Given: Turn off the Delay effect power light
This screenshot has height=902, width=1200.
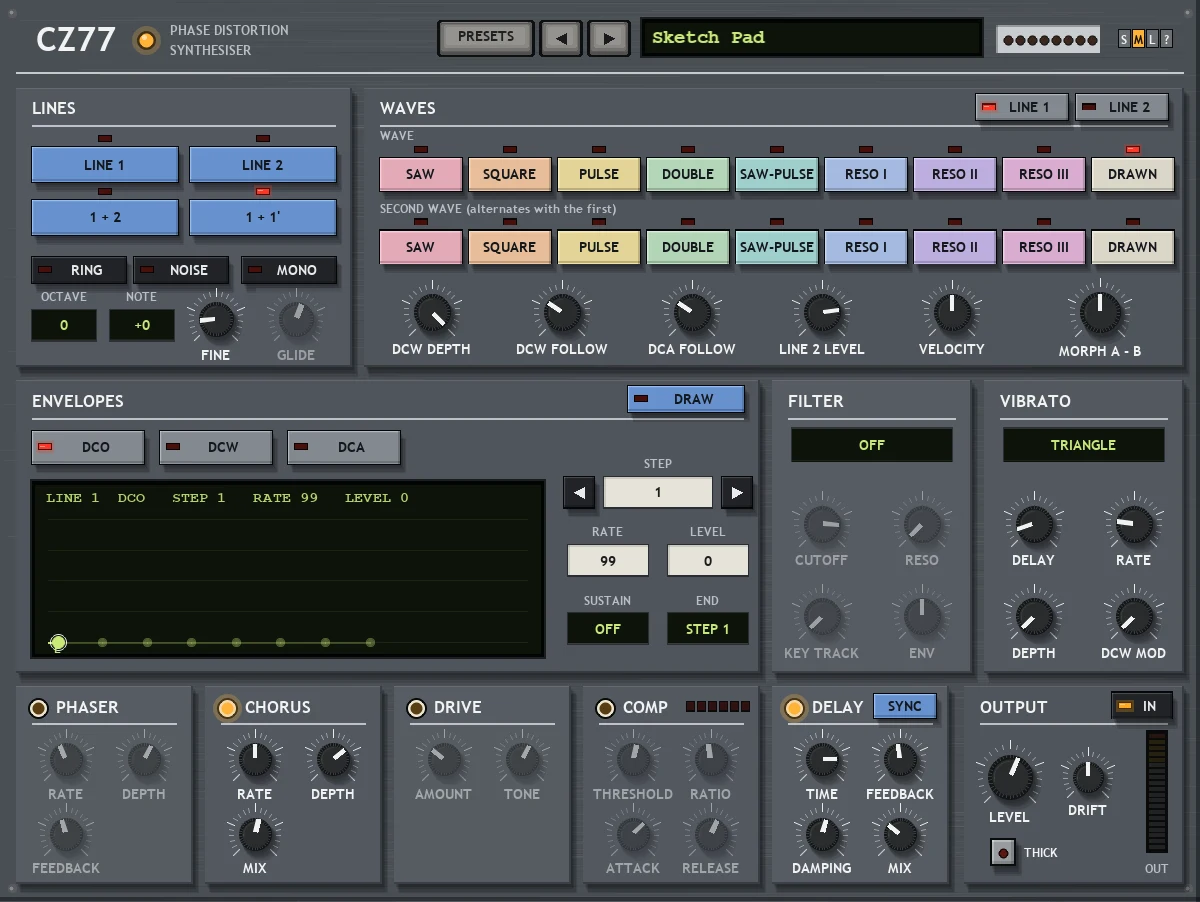Looking at the screenshot, I should (x=794, y=708).
